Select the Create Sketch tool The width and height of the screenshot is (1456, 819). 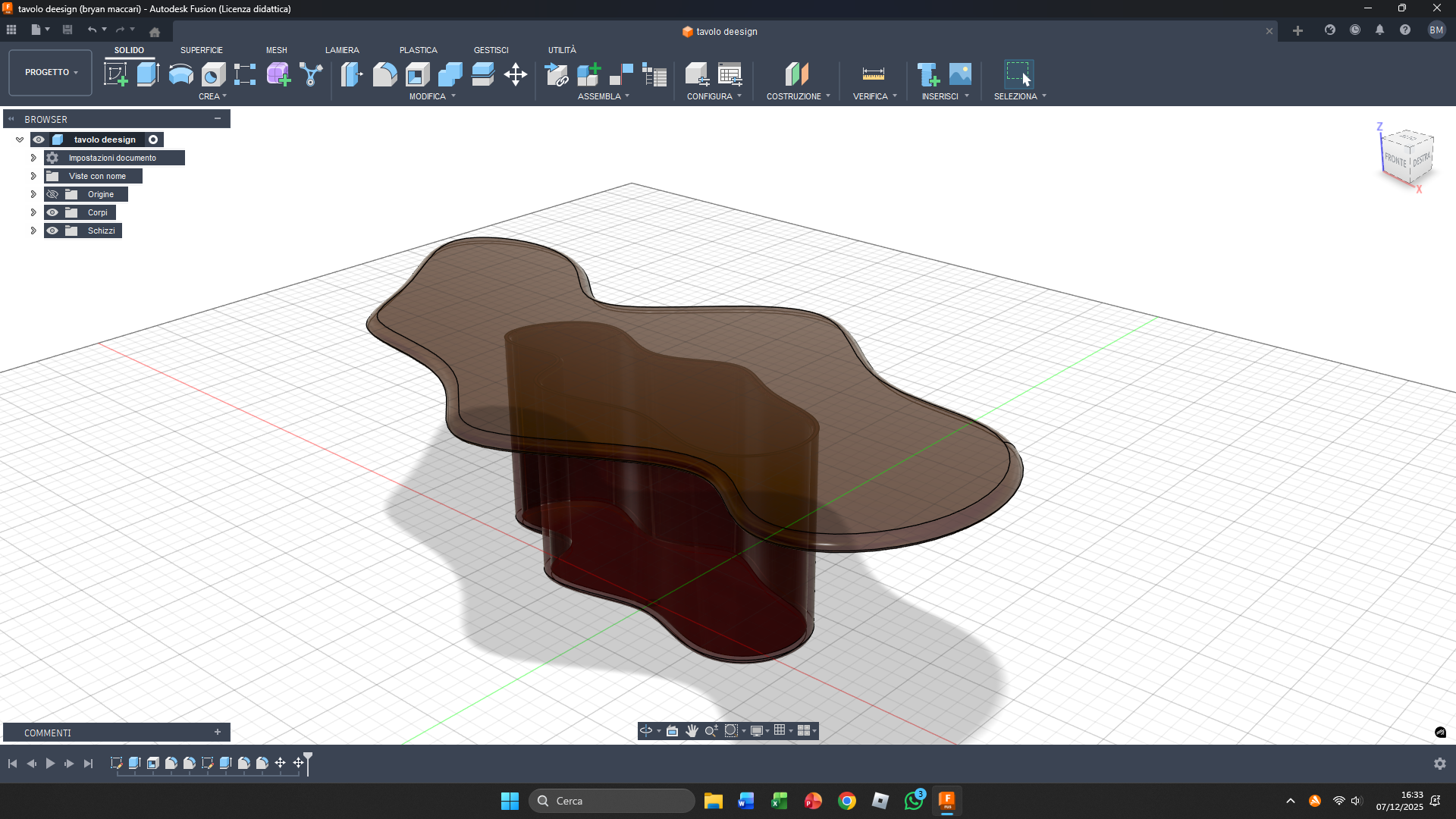tap(116, 74)
